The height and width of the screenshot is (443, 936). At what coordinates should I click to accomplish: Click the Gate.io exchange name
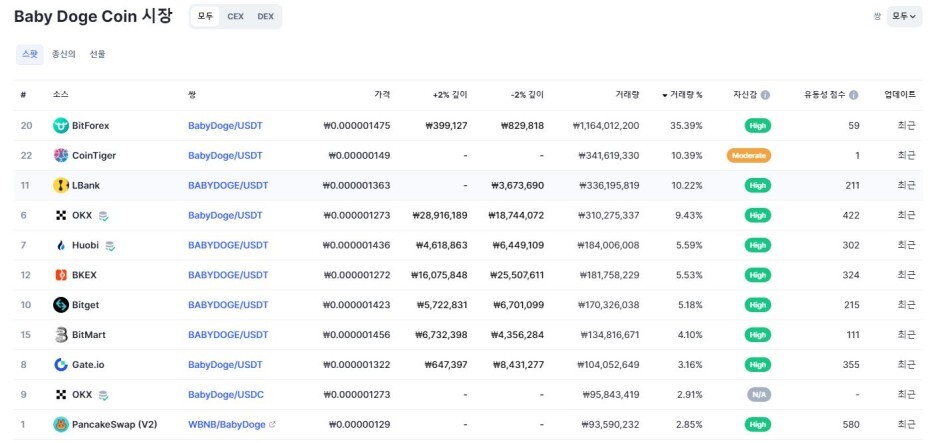(x=88, y=364)
